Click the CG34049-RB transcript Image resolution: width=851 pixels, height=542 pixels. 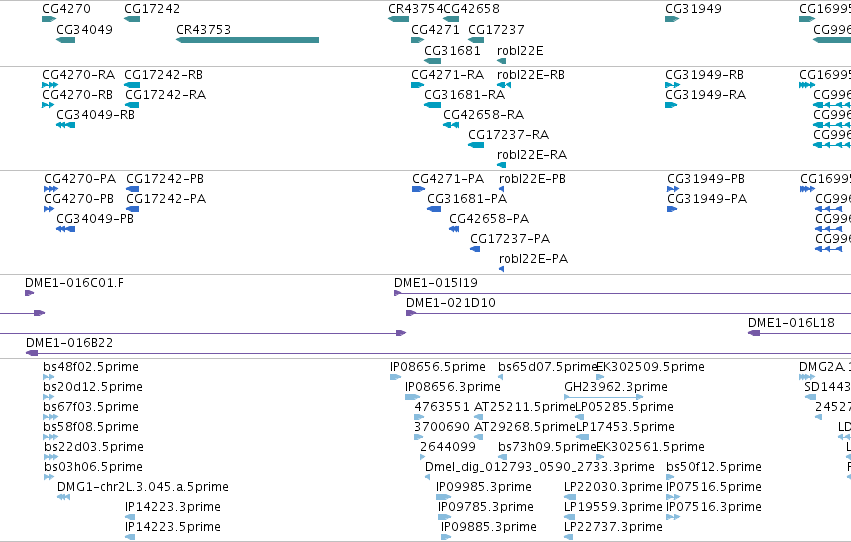click(x=66, y=125)
